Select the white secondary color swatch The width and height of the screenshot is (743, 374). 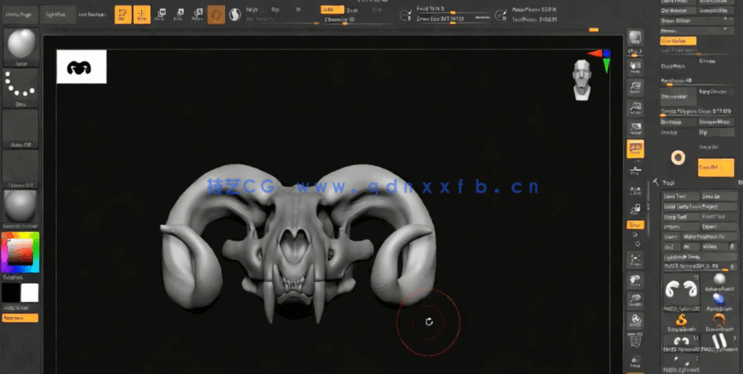pos(30,292)
